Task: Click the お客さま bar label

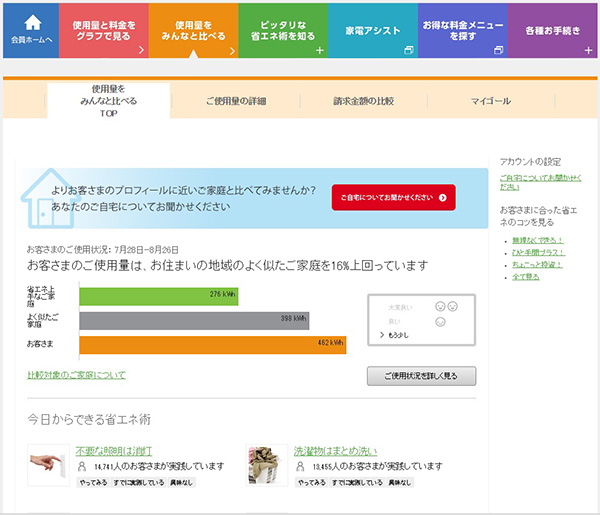Action: [x=40, y=344]
